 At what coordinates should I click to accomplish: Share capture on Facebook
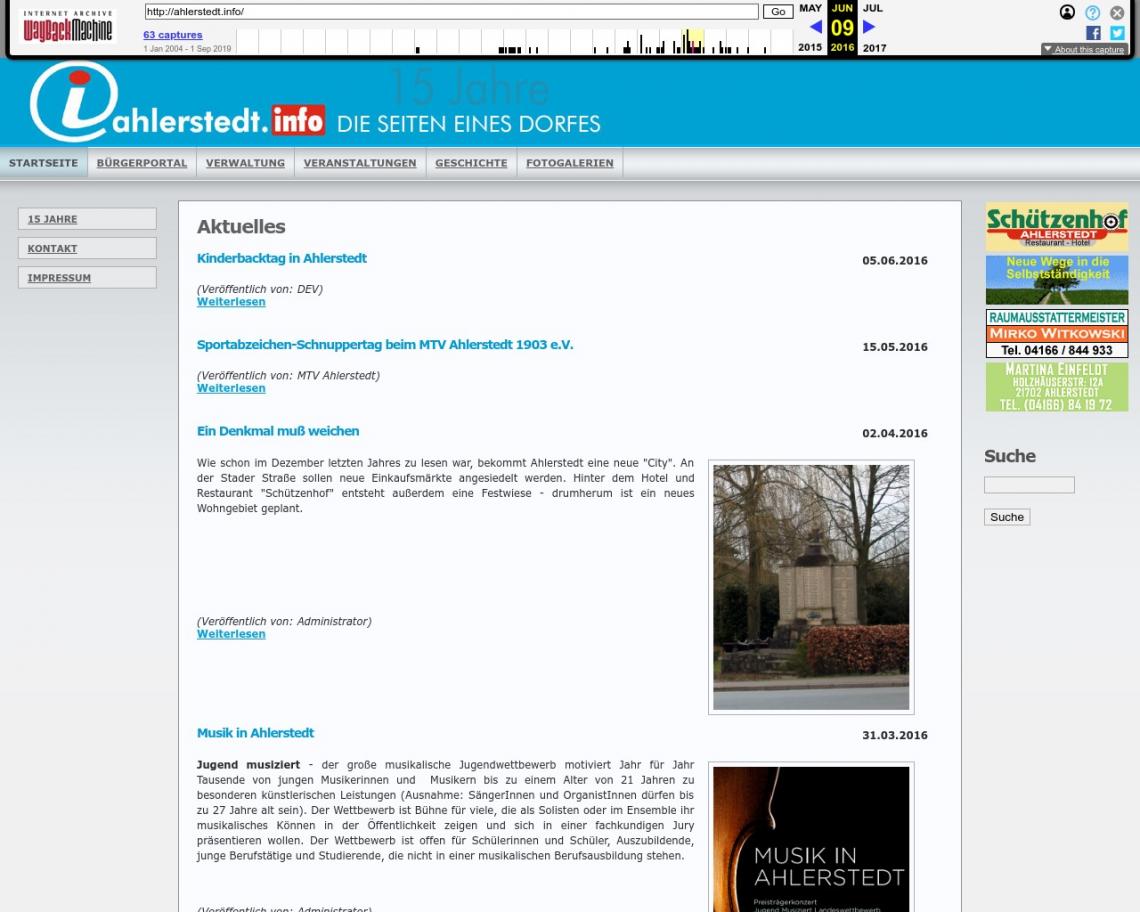[x=1093, y=33]
